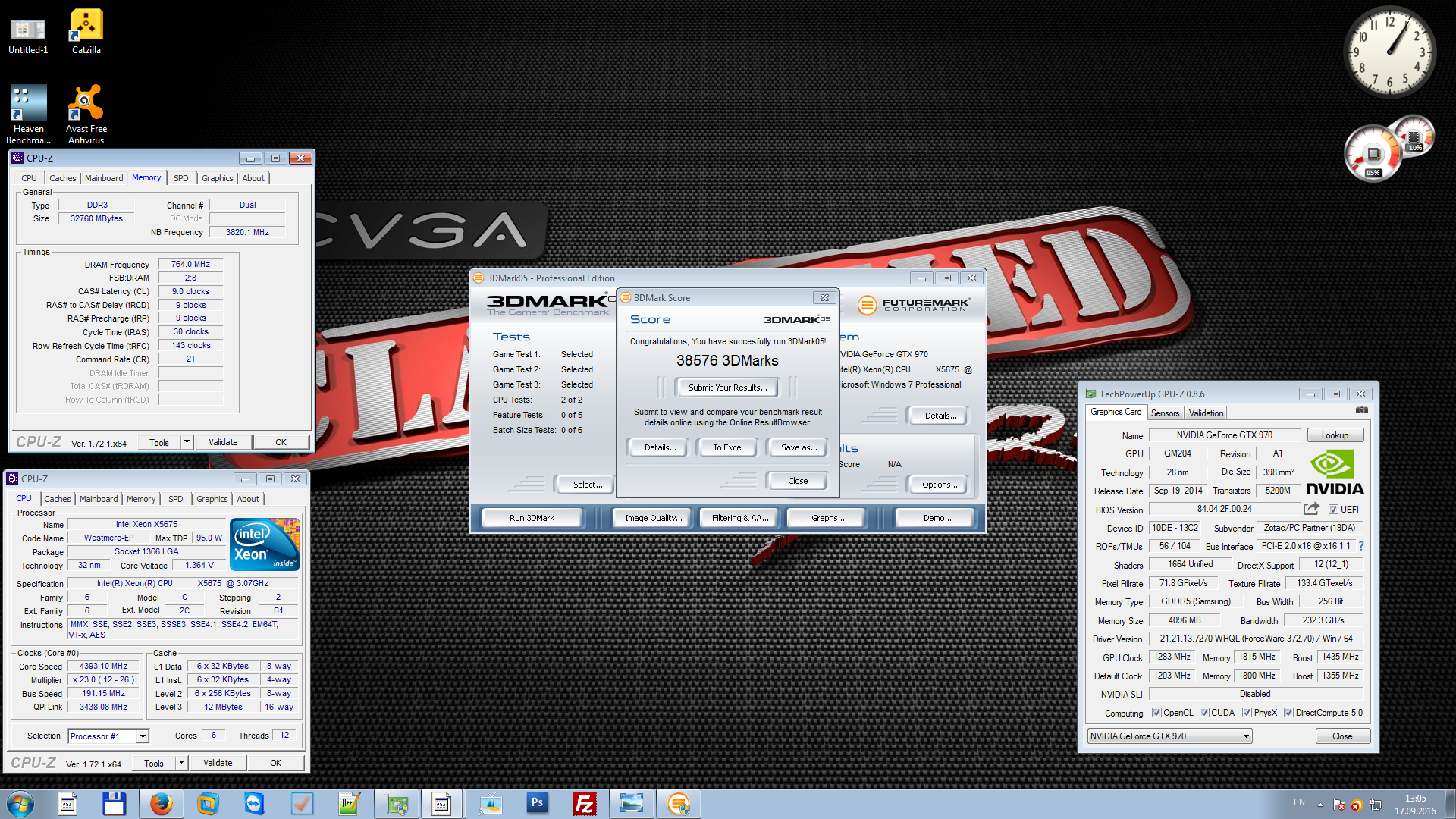Close the 3DMark Score dialog via Close button

pos(798,481)
